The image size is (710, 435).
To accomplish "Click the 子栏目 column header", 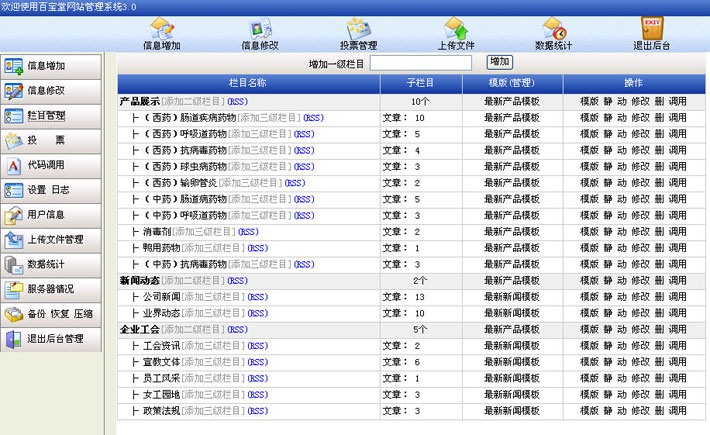I will pyautogui.click(x=420, y=83).
